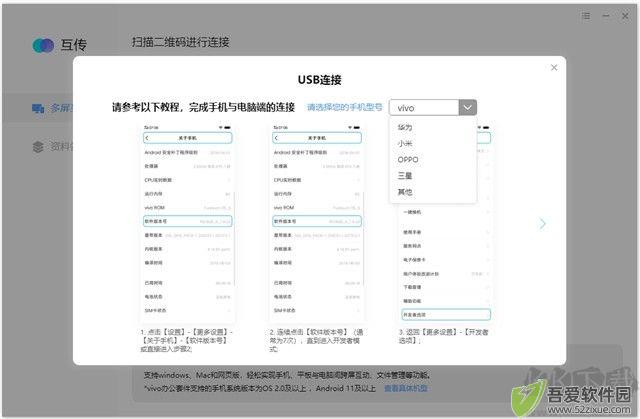Click the step 2 instruction text

[316, 340]
